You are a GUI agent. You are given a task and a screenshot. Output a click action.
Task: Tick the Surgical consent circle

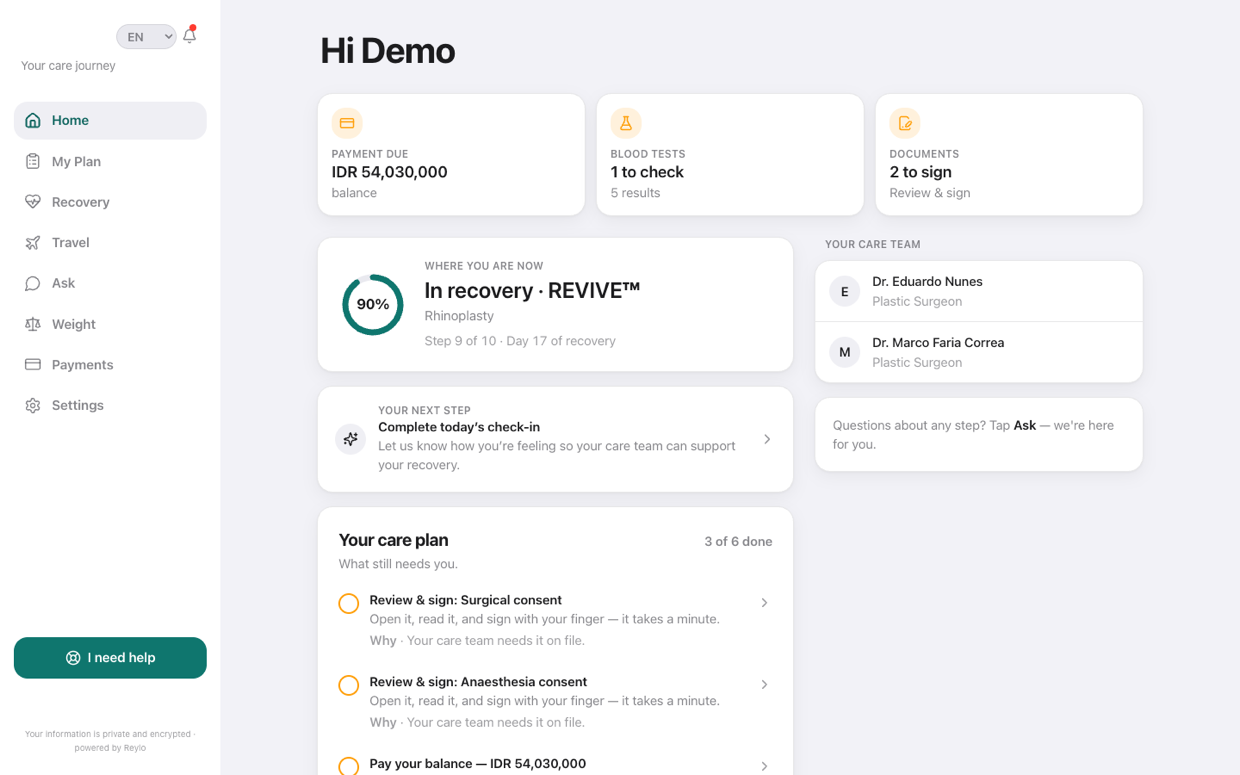point(349,603)
